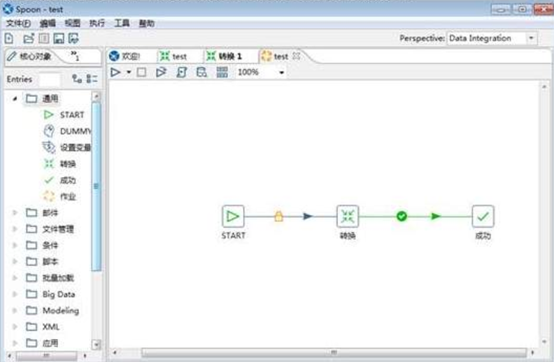Click the New file icon in the main toolbar
Screen dimensions: 554x362
pos(9,38)
